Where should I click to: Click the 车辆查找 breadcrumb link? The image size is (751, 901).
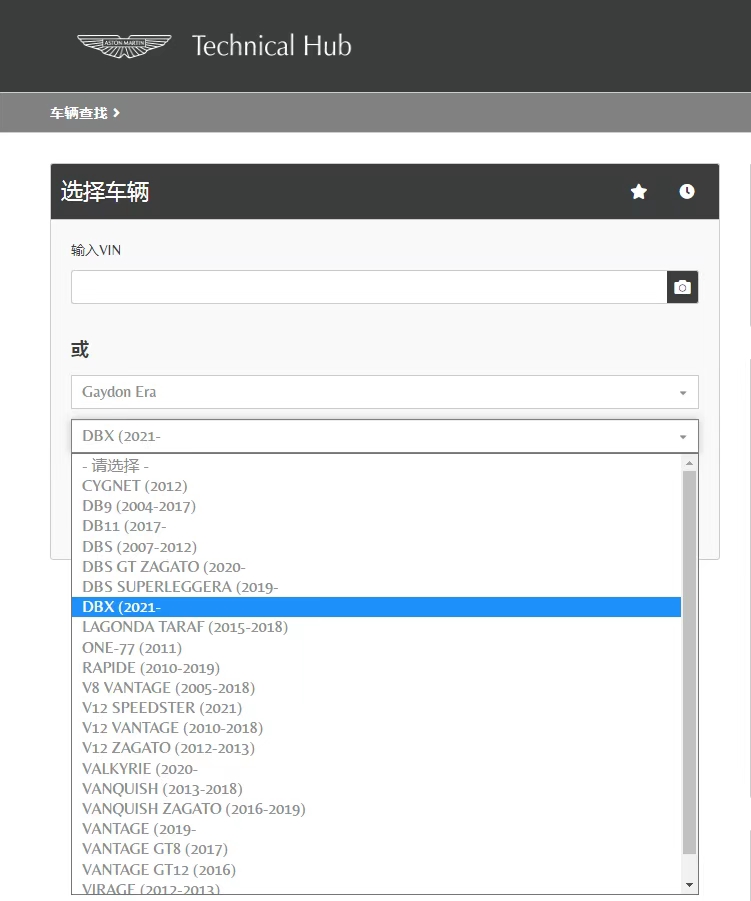(79, 113)
